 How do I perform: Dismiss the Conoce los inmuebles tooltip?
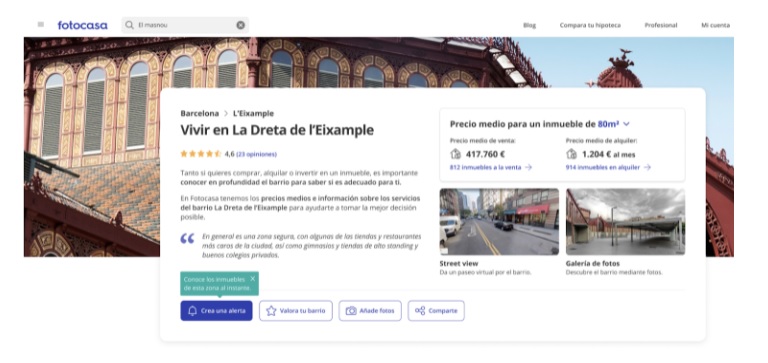[x=252, y=279]
